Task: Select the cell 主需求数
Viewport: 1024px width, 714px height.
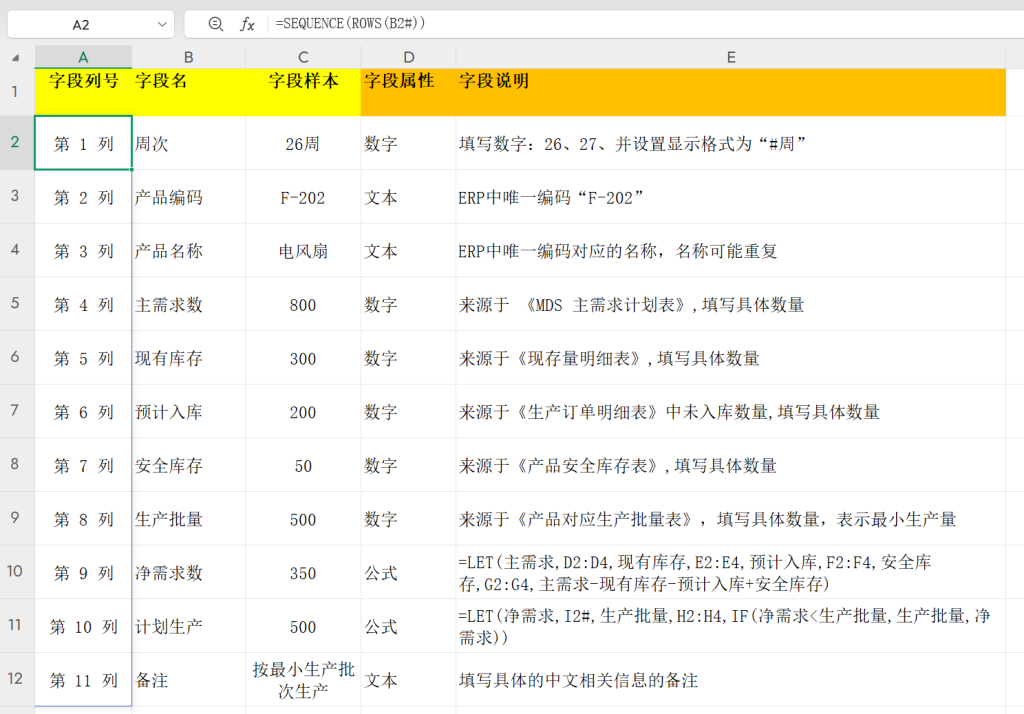Action: point(189,304)
